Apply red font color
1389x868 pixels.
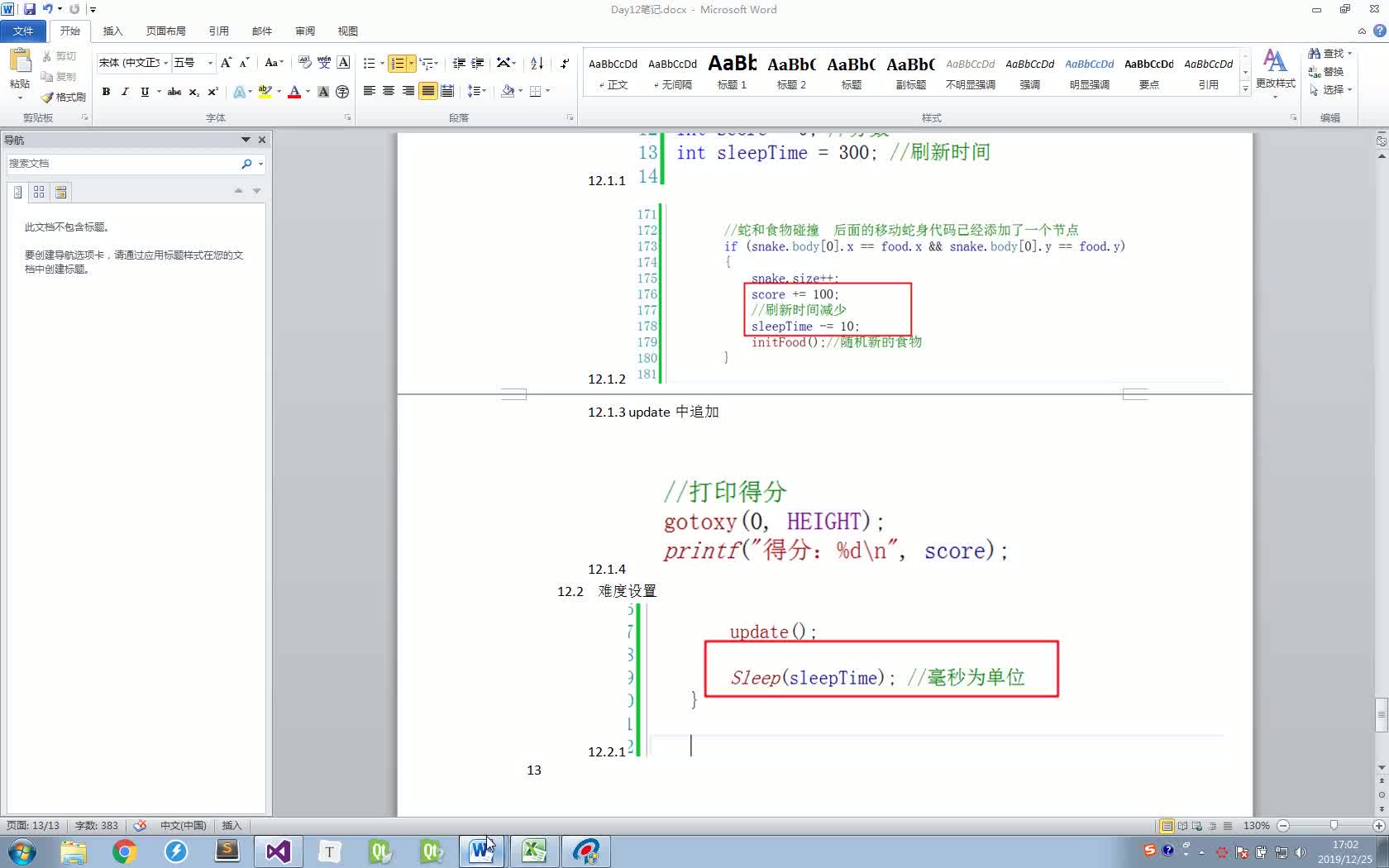(294, 92)
